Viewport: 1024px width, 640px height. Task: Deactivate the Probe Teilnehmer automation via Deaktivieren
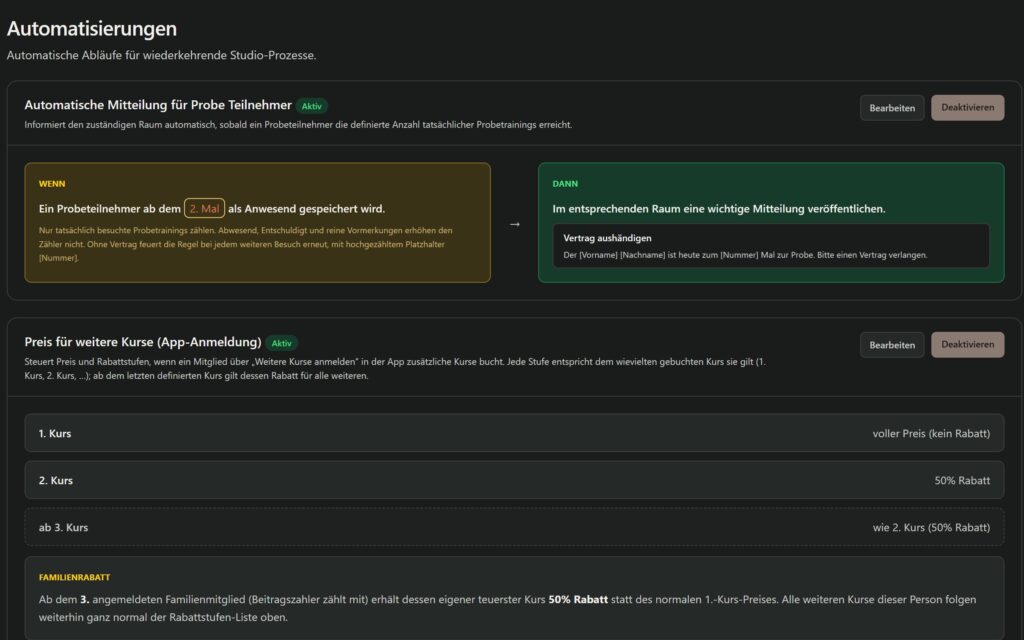click(x=967, y=108)
